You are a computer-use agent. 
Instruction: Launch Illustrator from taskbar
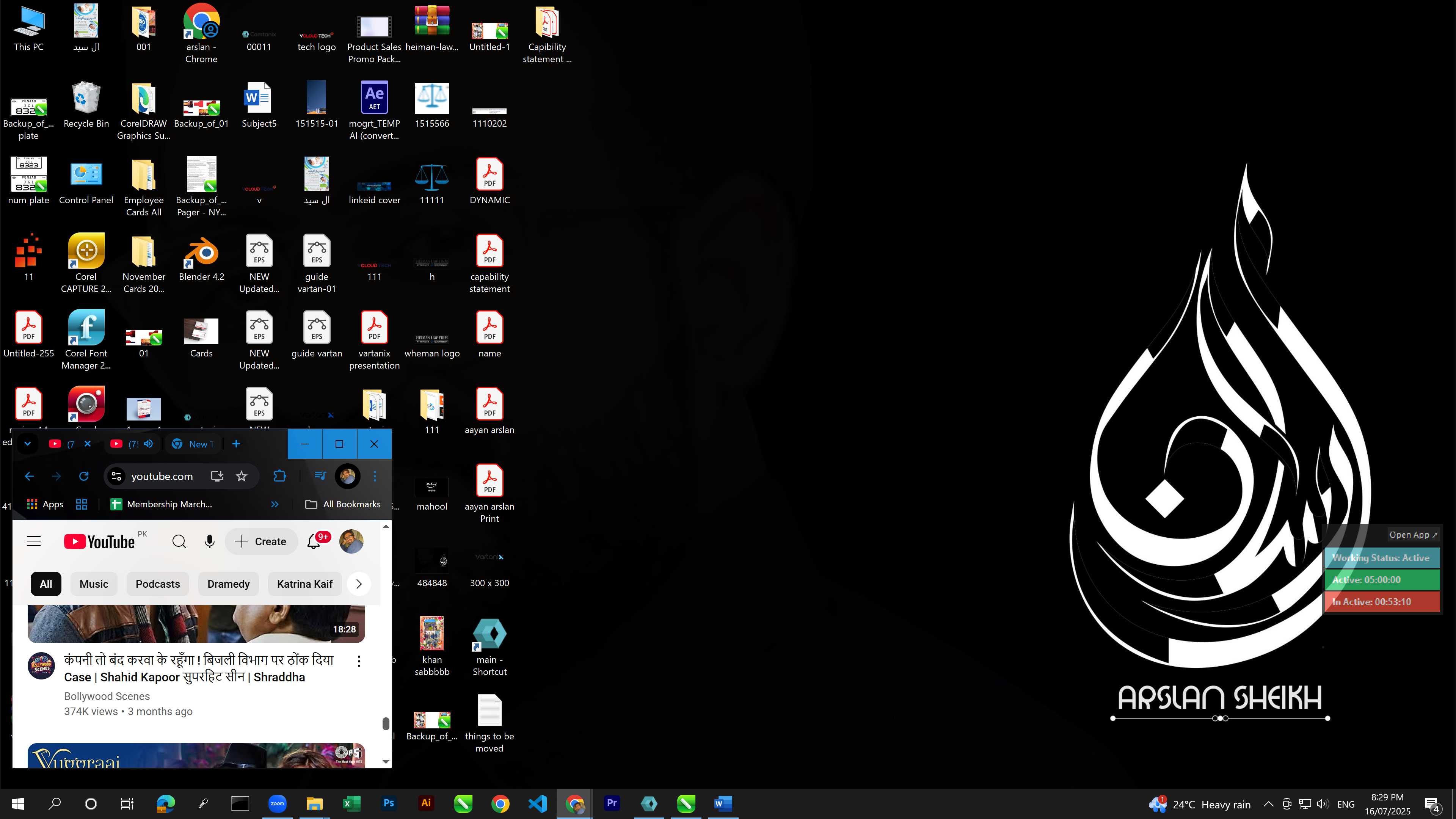(426, 803)
